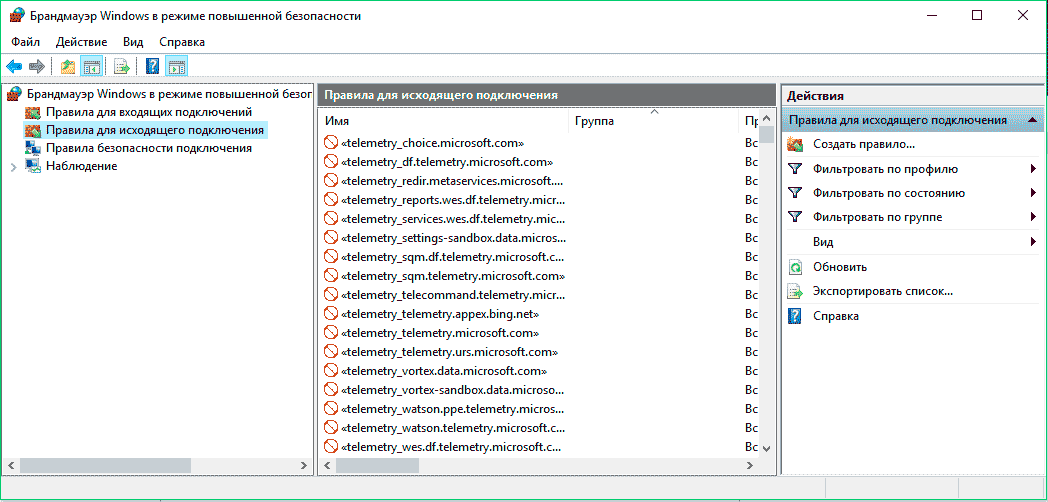The height and width of the screenshot is (502, 1048).
Task: Click the firewall icon in title bar
Action: (x=17, y=16)
